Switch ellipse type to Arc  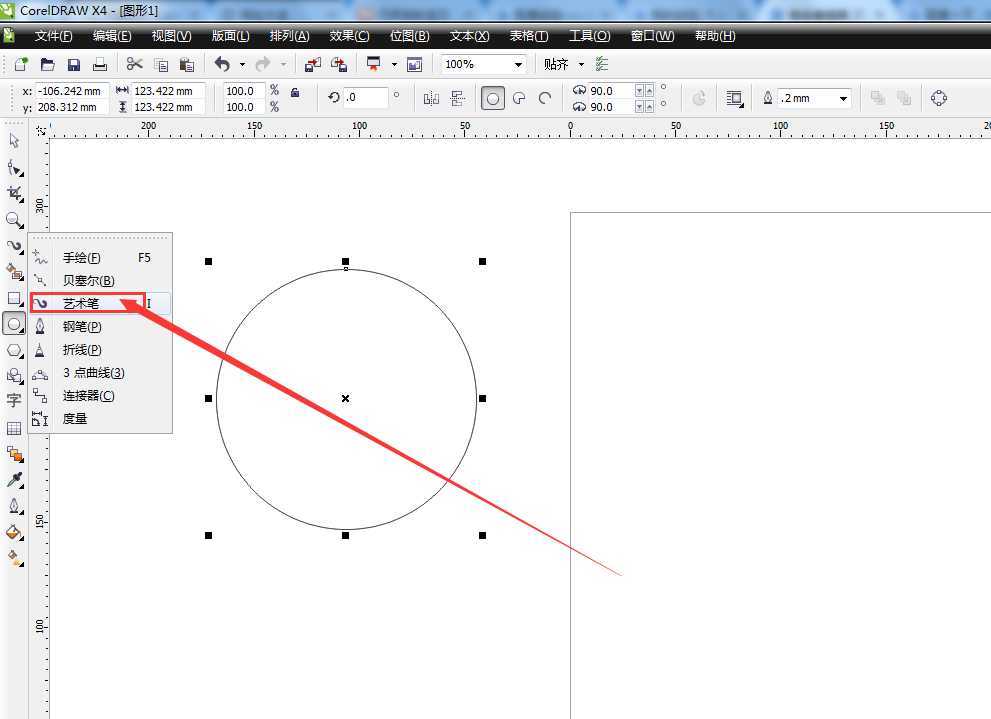(x=545, y=98)
